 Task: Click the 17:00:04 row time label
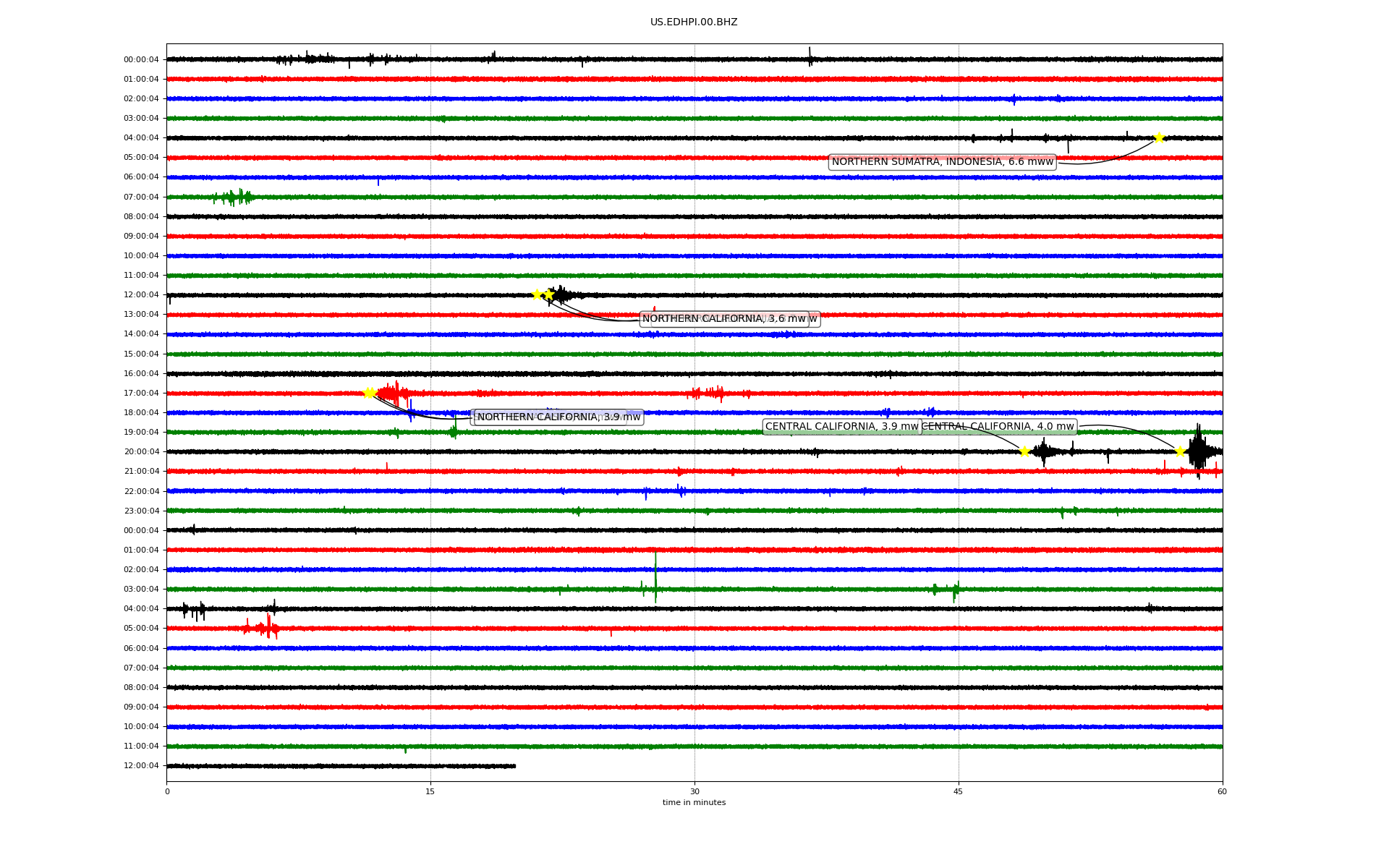(x=141, y=393)
